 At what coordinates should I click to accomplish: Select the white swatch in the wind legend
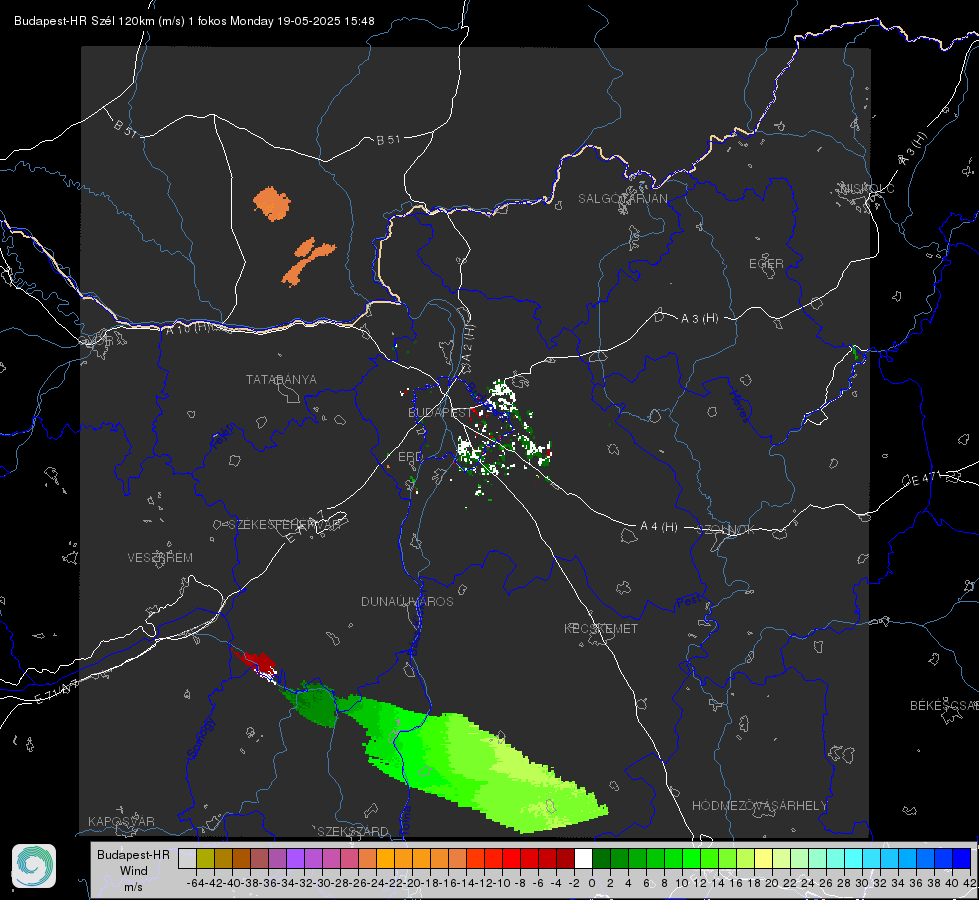(583, 858)
